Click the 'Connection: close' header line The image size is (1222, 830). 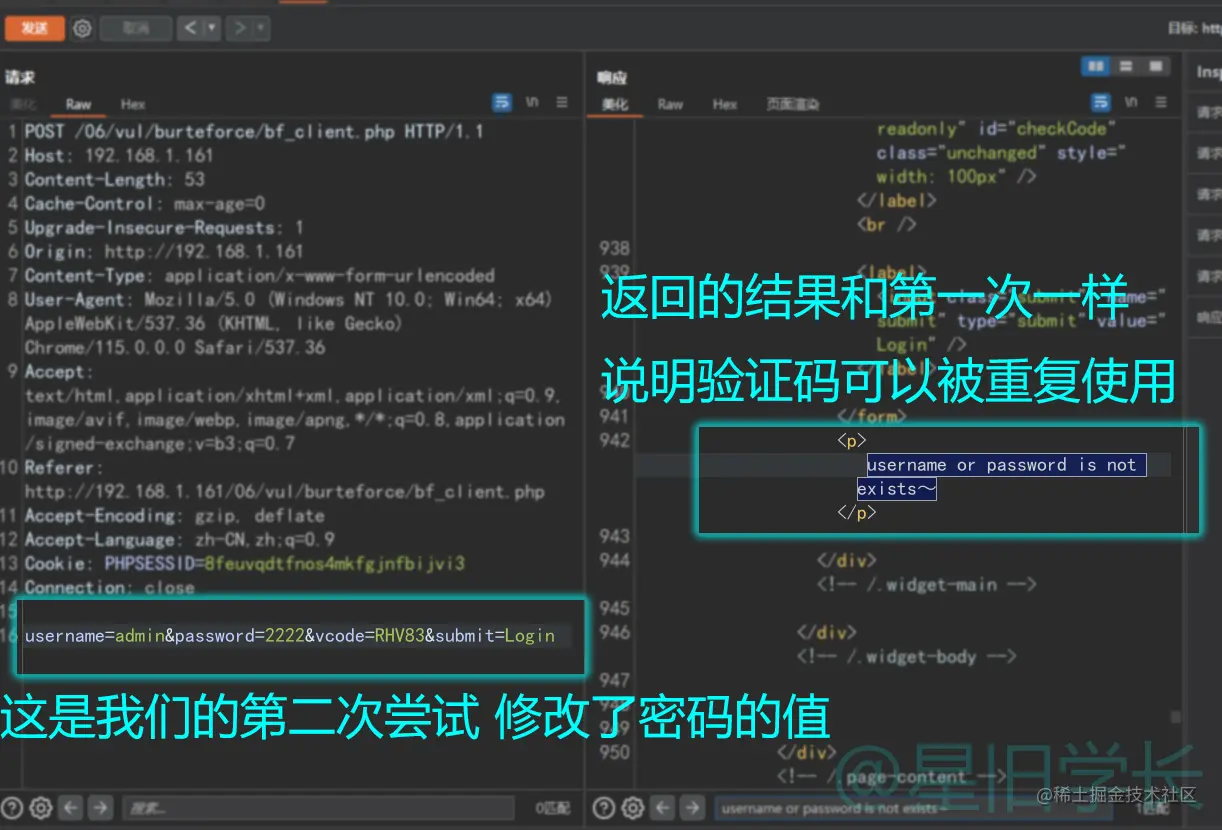[x=109, y=587]
